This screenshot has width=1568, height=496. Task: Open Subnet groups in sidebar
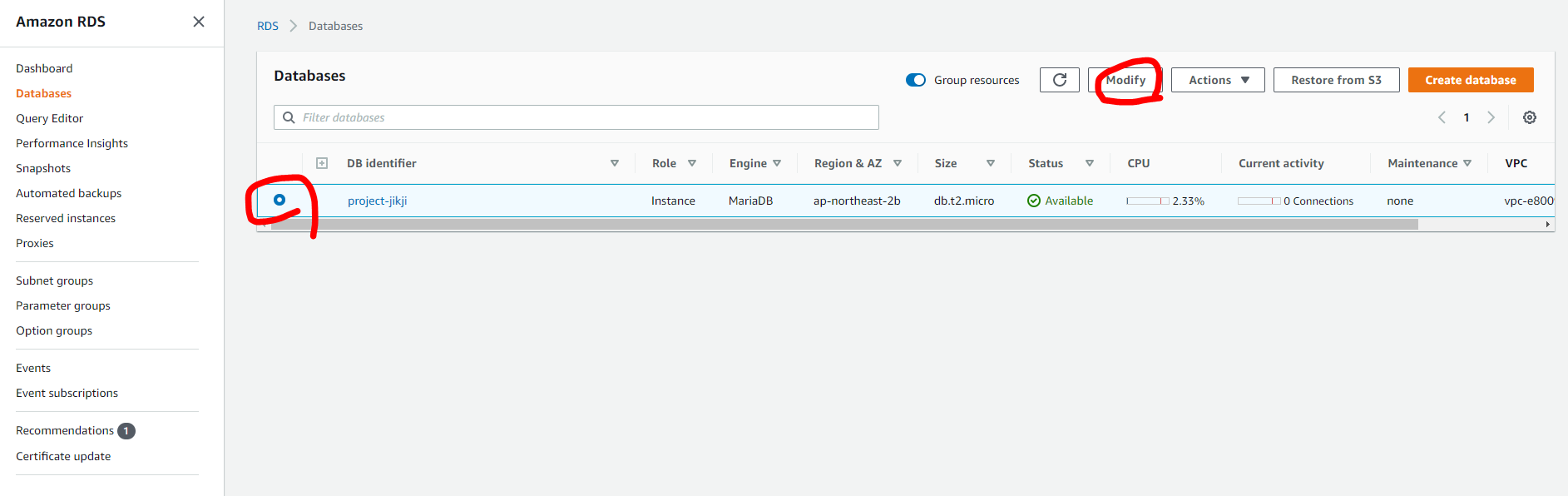(x=54, y=280)
